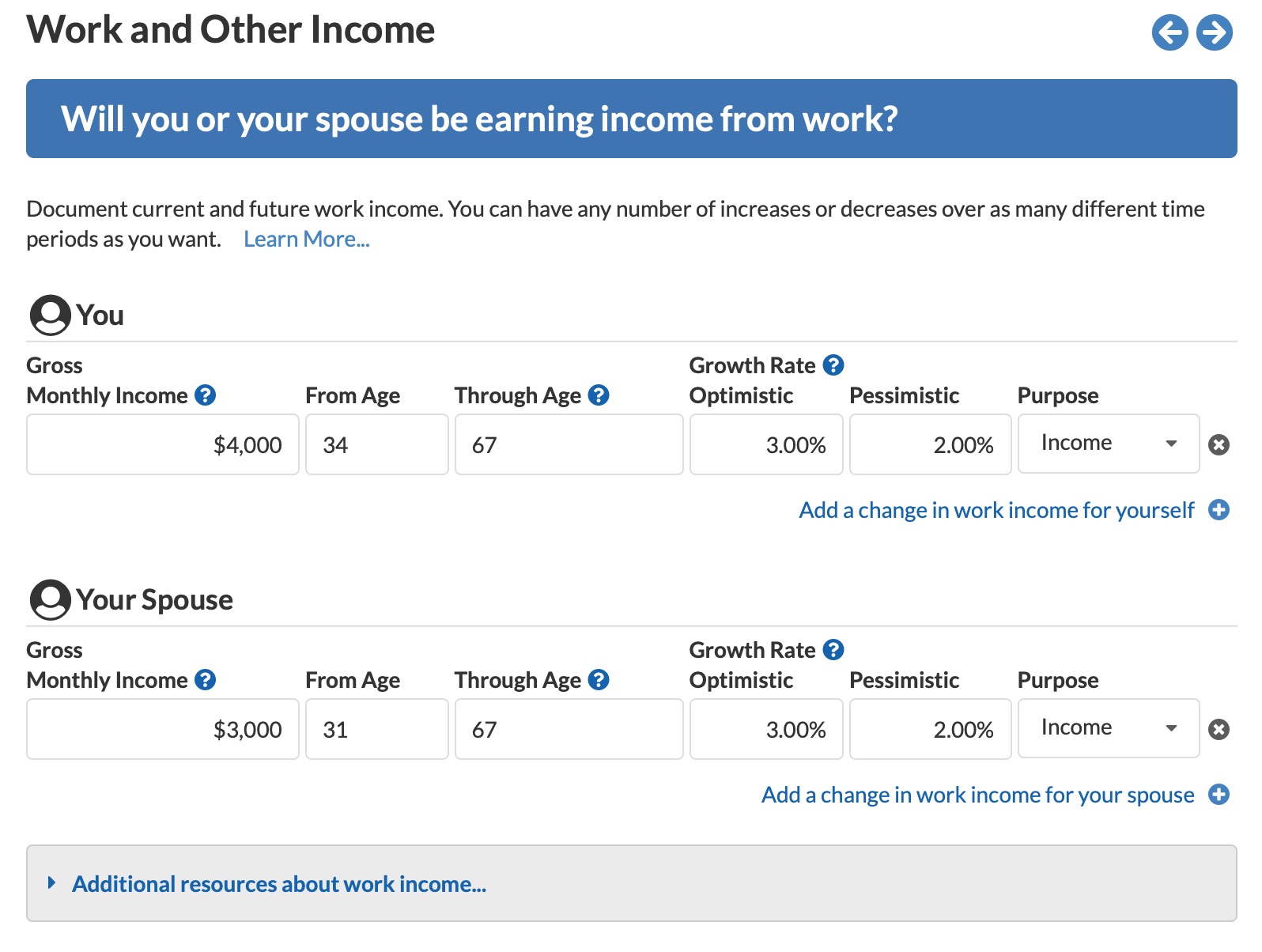Open help for your Gross Monthly Income
This screenshot has width=1262, height=952.
[206, 395]
